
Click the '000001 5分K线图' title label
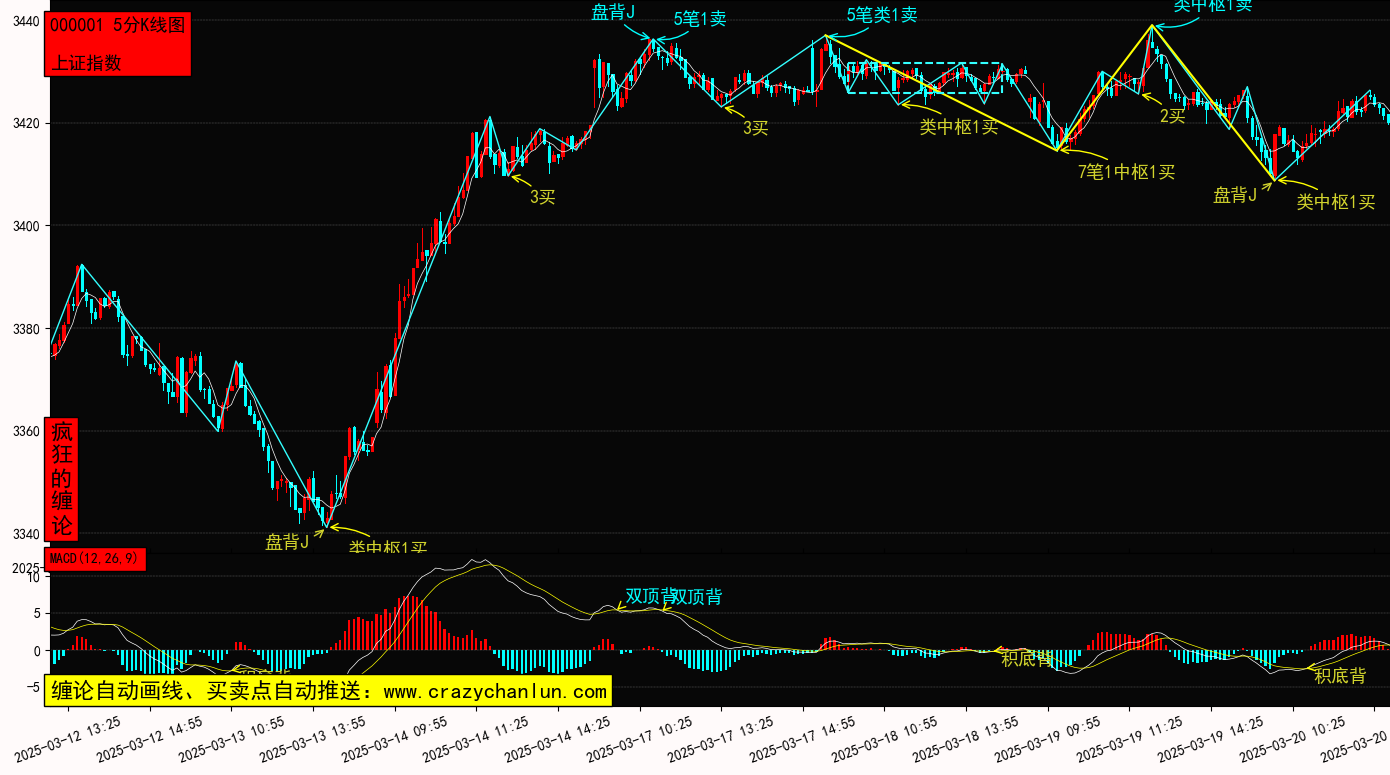point(117,26)
